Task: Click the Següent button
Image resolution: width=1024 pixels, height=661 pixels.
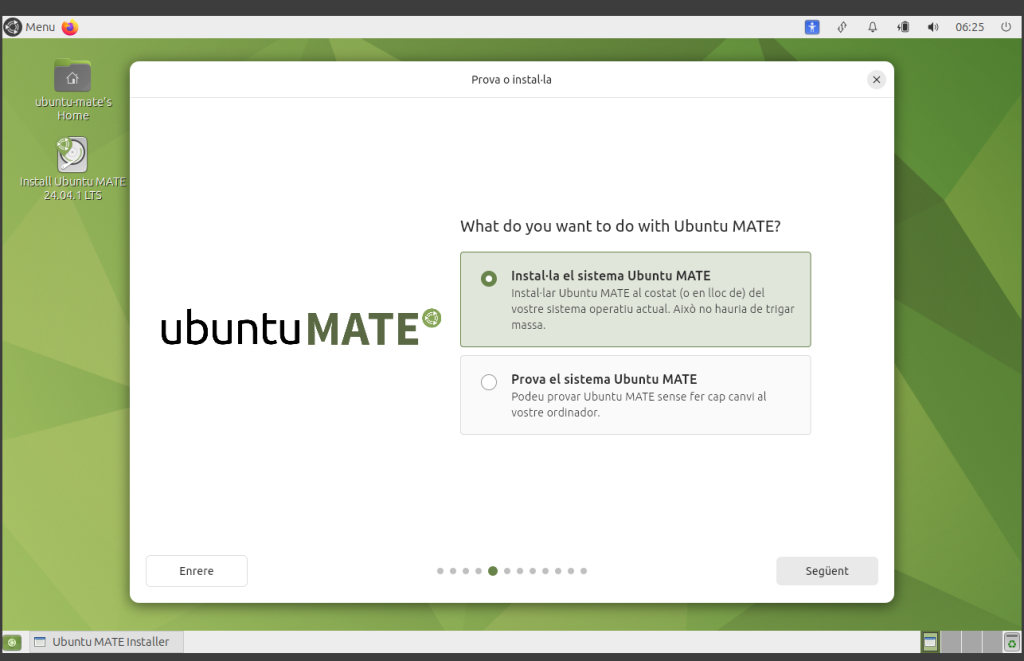Action: (x=827, y=571)
